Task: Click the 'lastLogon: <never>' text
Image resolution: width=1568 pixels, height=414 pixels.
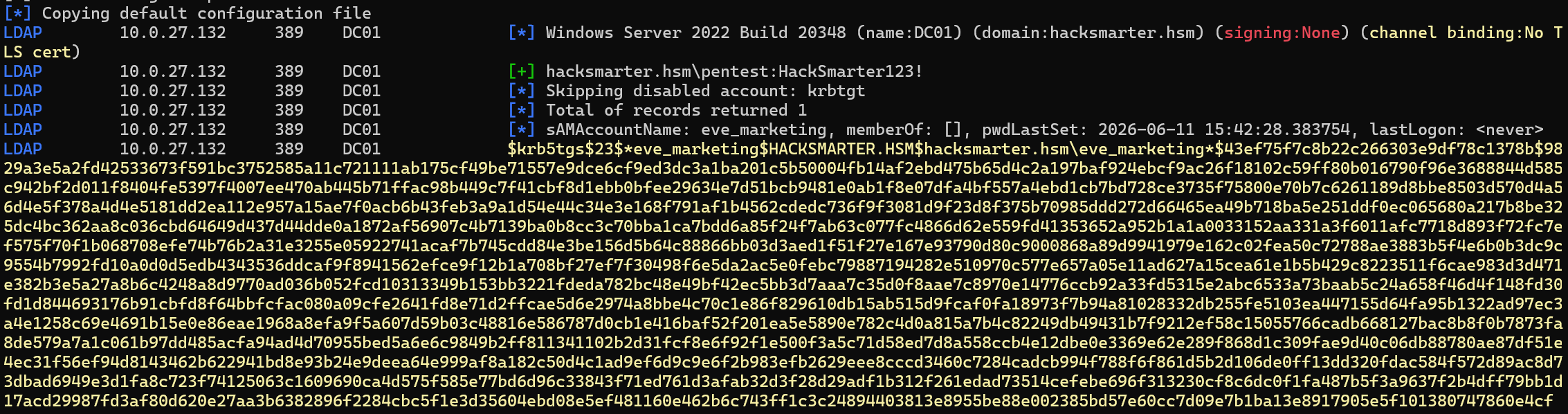Action: pos(1457,129)
